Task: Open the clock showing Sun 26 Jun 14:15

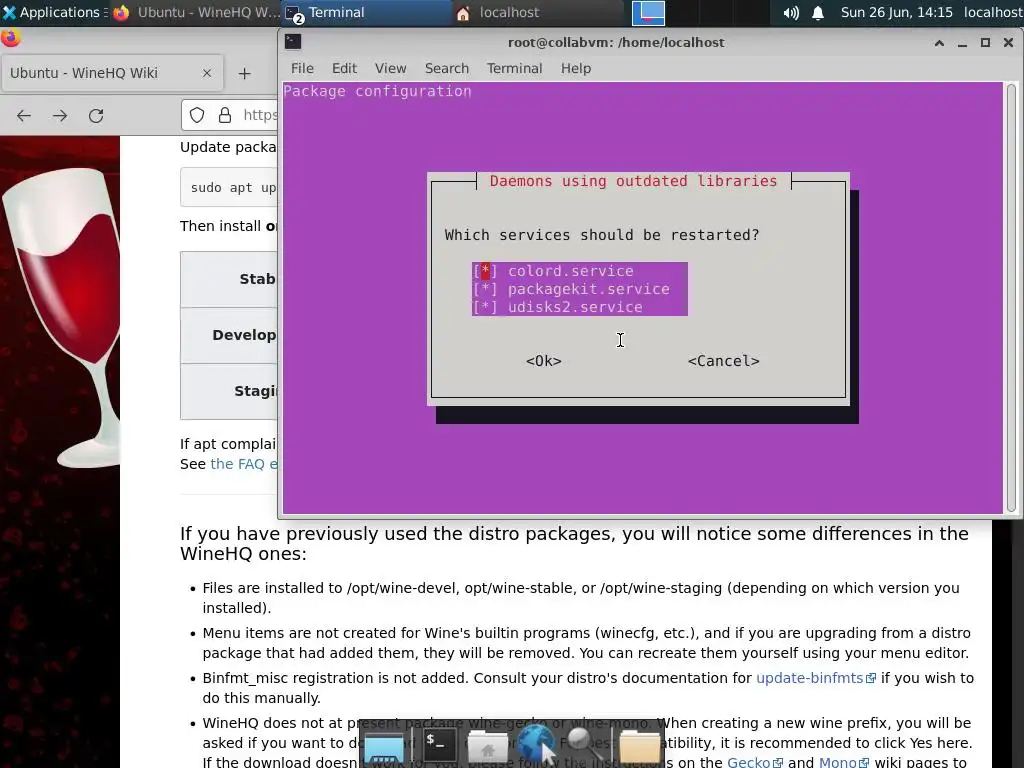Action: 896,12
